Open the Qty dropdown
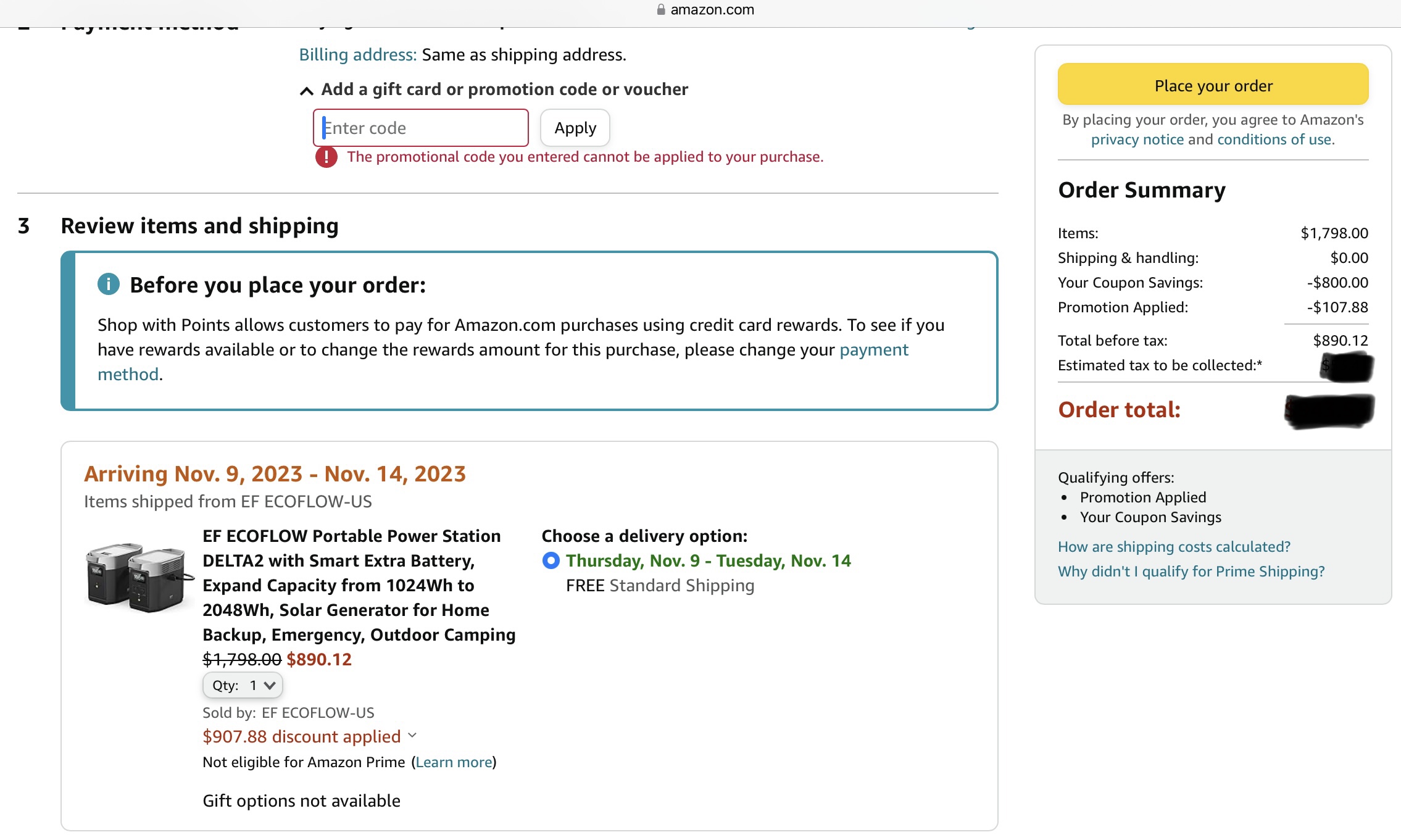This screenshot has width=1401, height=840. [243, 686]
